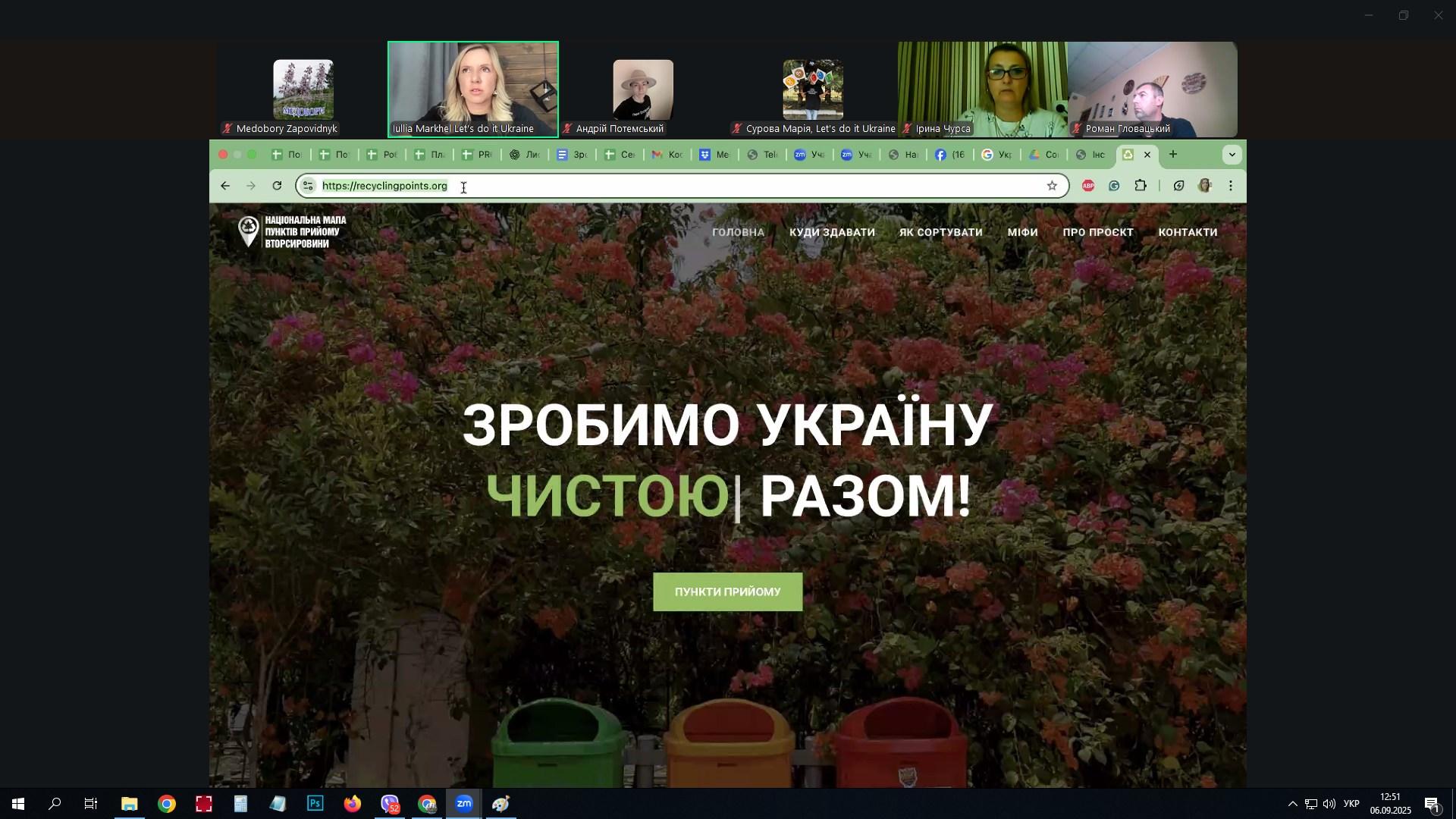This screenshot has height=819, width=1456.
Task: Click the browser back arrow
Action: [225, 186]
